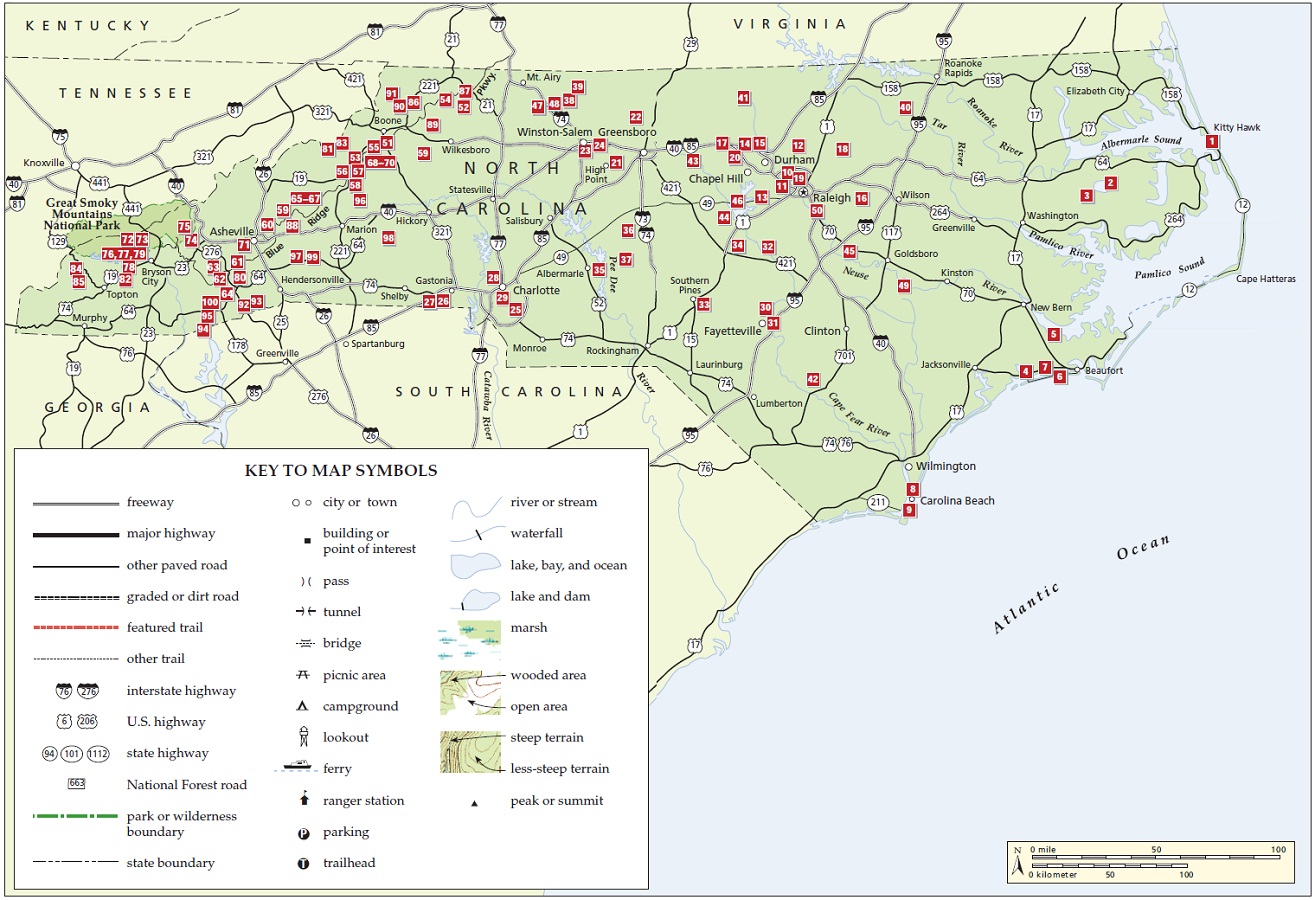Select red marker 9 near Carolina Beach
Screen dimensions: 1315x900
pyautogui.click(x=909, y=510)
